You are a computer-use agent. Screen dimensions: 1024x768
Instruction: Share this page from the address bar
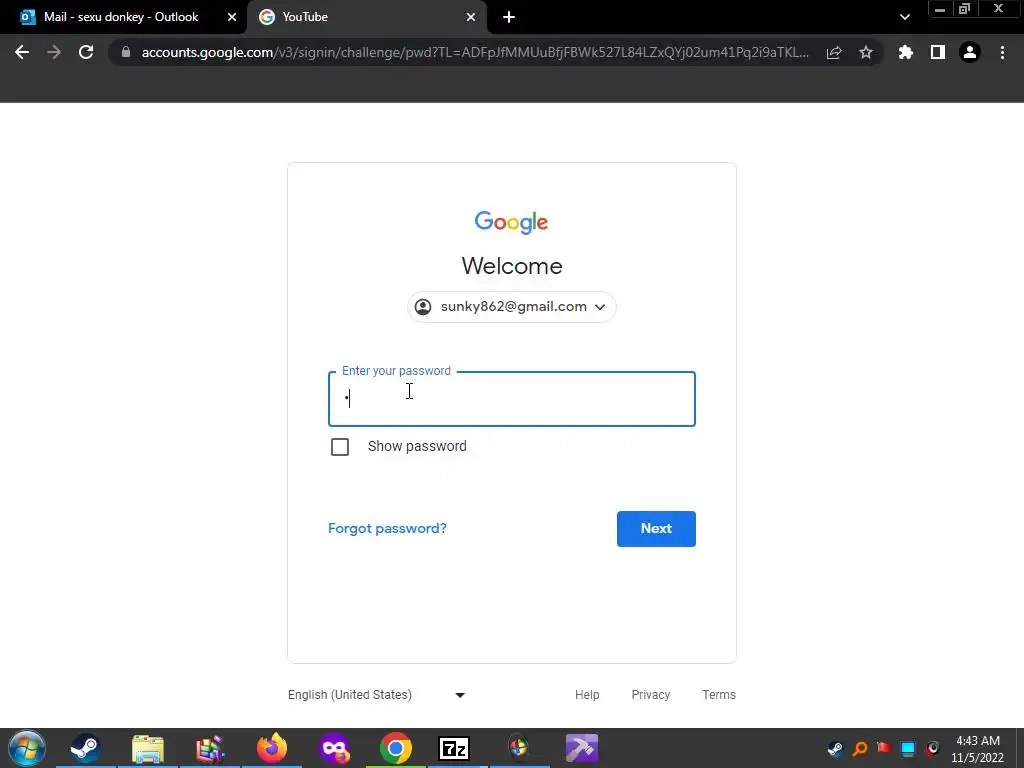click(x=834, y=52)
